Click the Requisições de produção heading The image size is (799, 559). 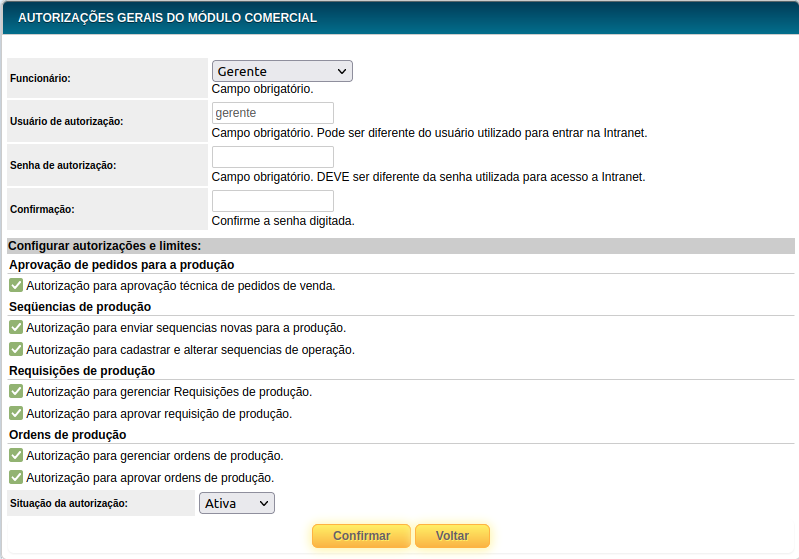(x=82, y=371)
